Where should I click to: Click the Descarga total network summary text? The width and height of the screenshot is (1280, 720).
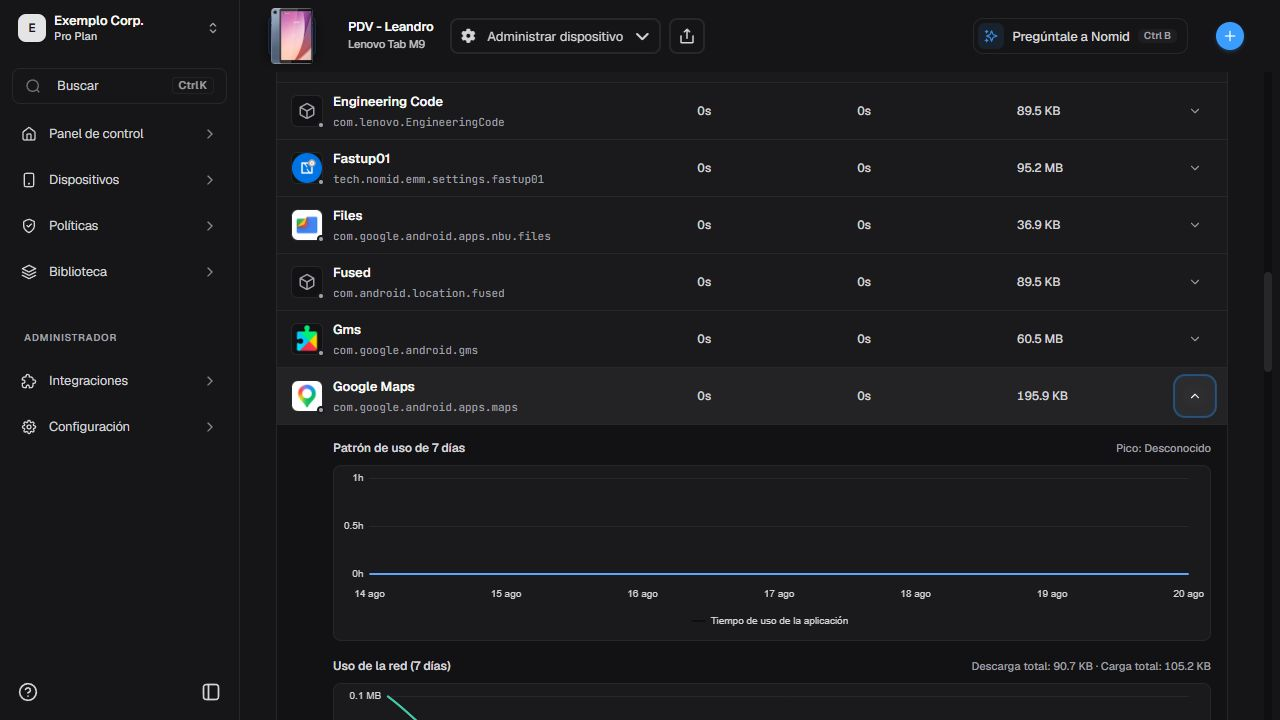coord(1091,666)
